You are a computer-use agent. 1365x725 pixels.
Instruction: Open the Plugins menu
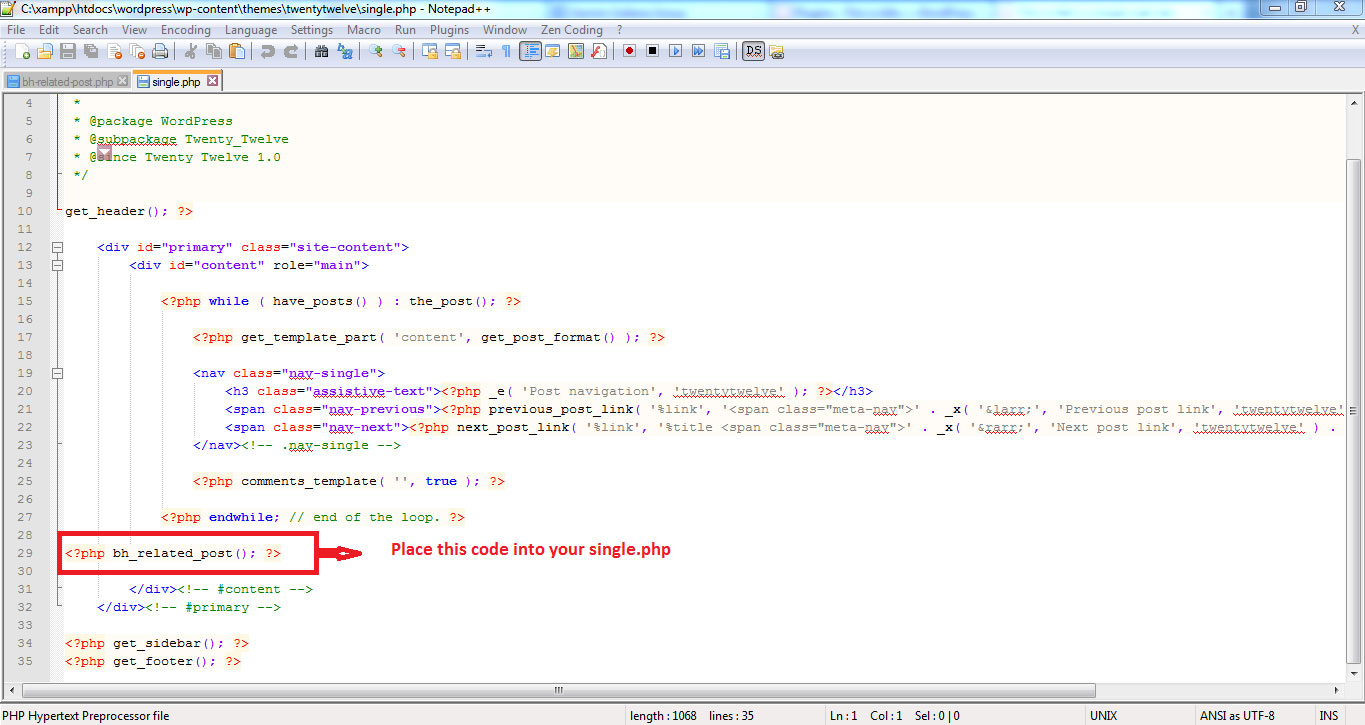449,30
